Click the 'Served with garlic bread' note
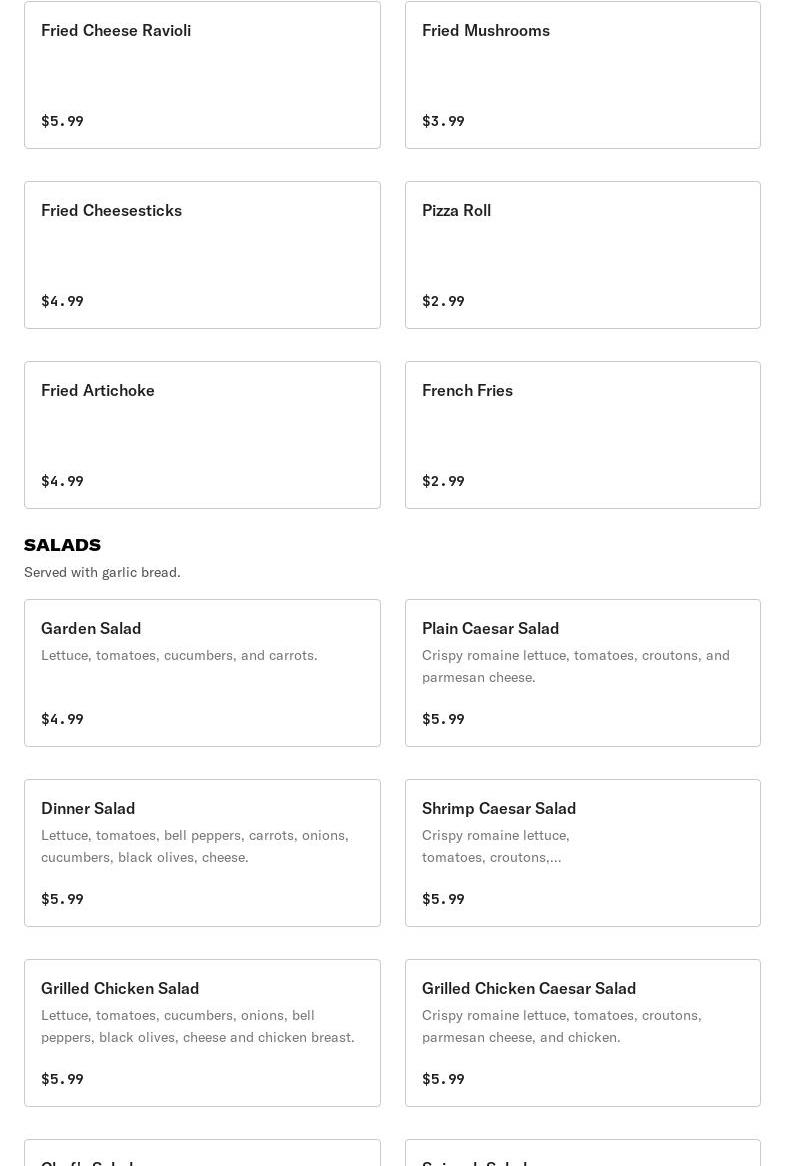Screen dimensions: 785x1166 [x=102, y=572]
